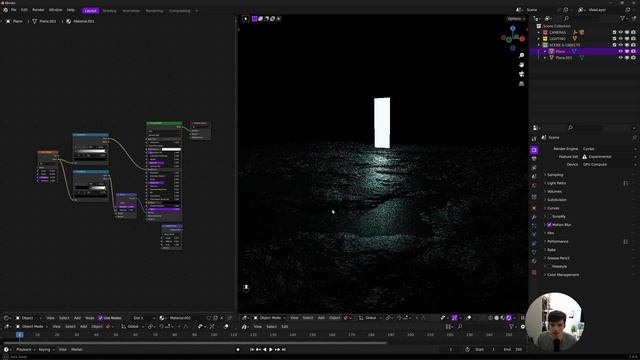Screen dimensions: 640x360
Task: Click the viewport navigation axis gizmo
Action: tap(513, 38)
